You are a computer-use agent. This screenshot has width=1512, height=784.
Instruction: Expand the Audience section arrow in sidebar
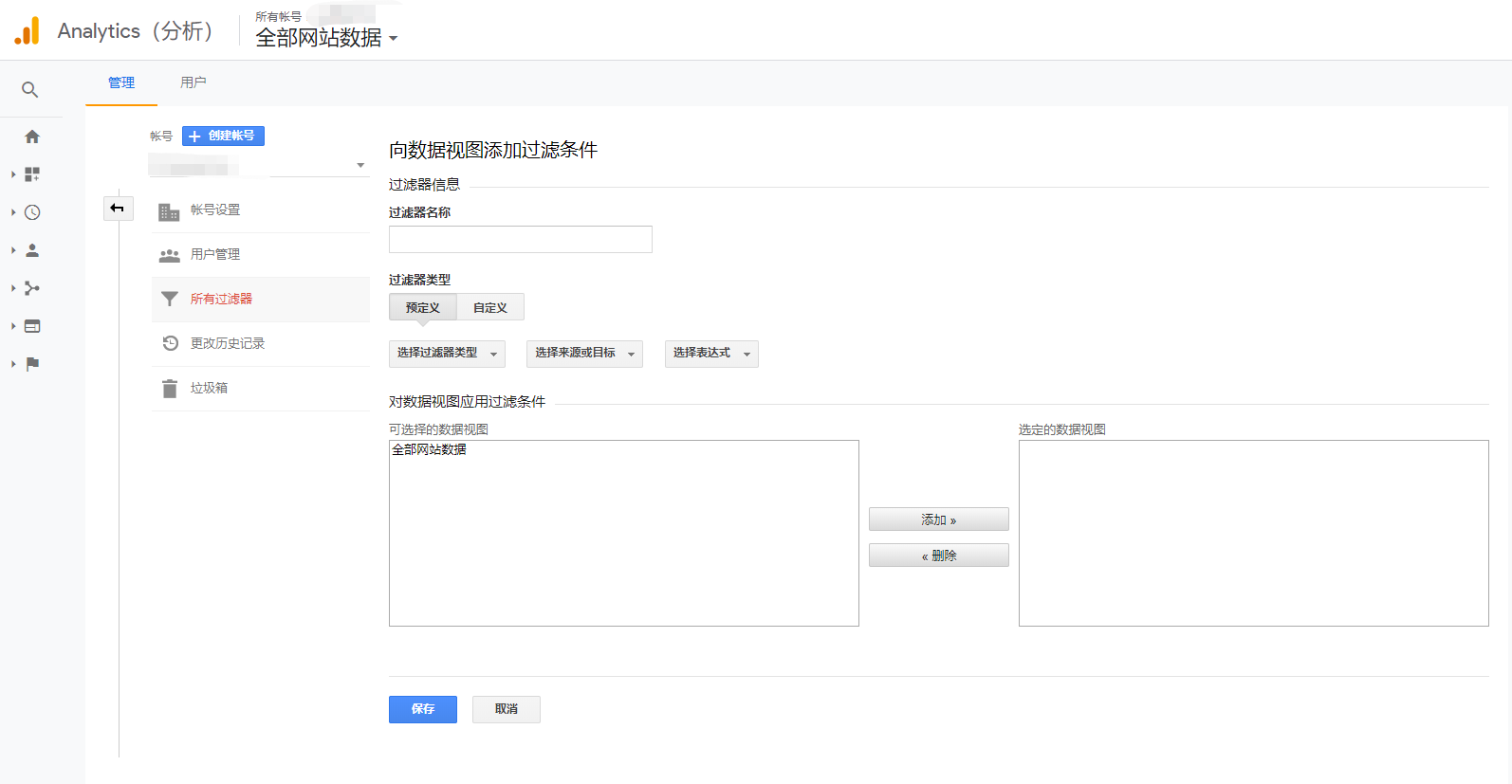[13, 250]
